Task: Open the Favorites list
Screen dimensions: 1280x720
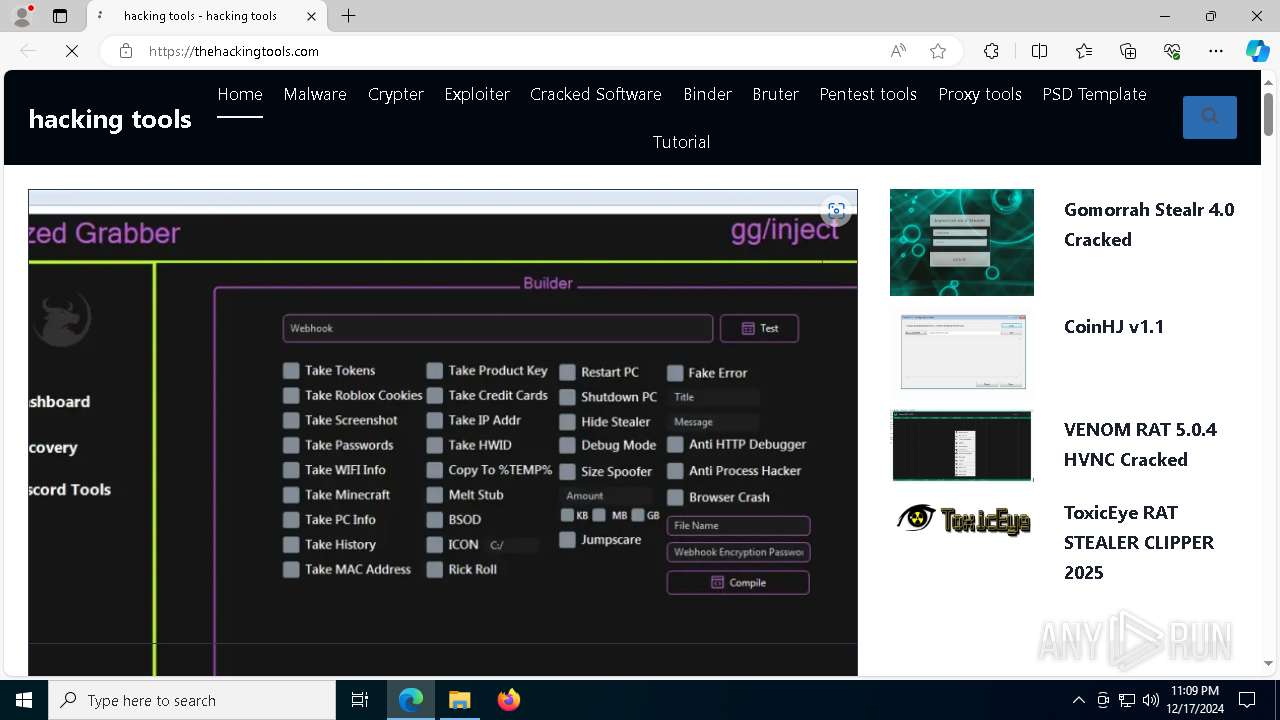Action: pos(1084,51)
